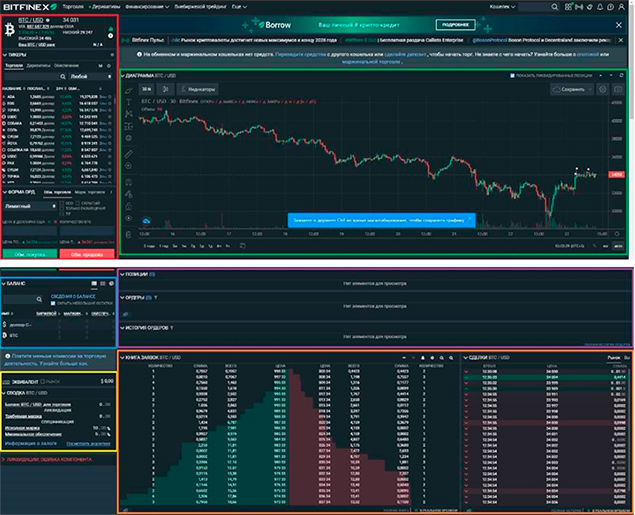This screenshot has height=515, width=635.
Task: Expand the Кошелек dropdown in header
Action: [502, 7]
